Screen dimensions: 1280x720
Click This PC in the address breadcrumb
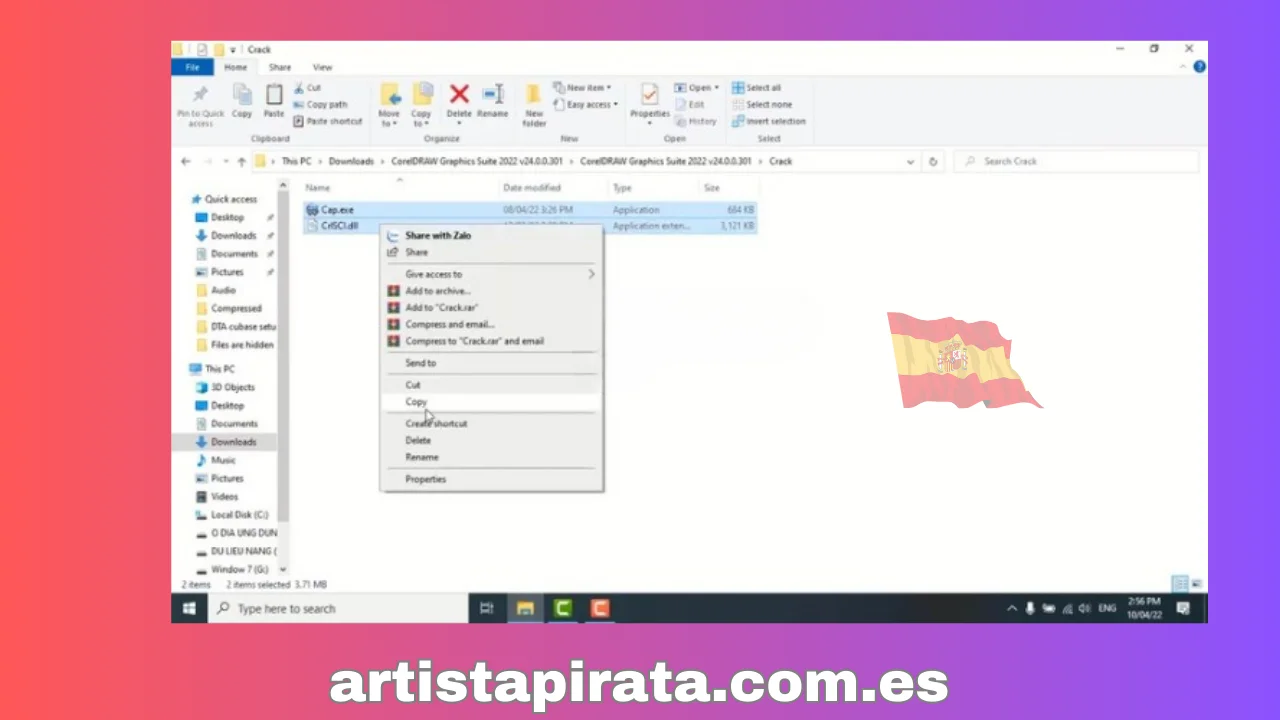297,161
